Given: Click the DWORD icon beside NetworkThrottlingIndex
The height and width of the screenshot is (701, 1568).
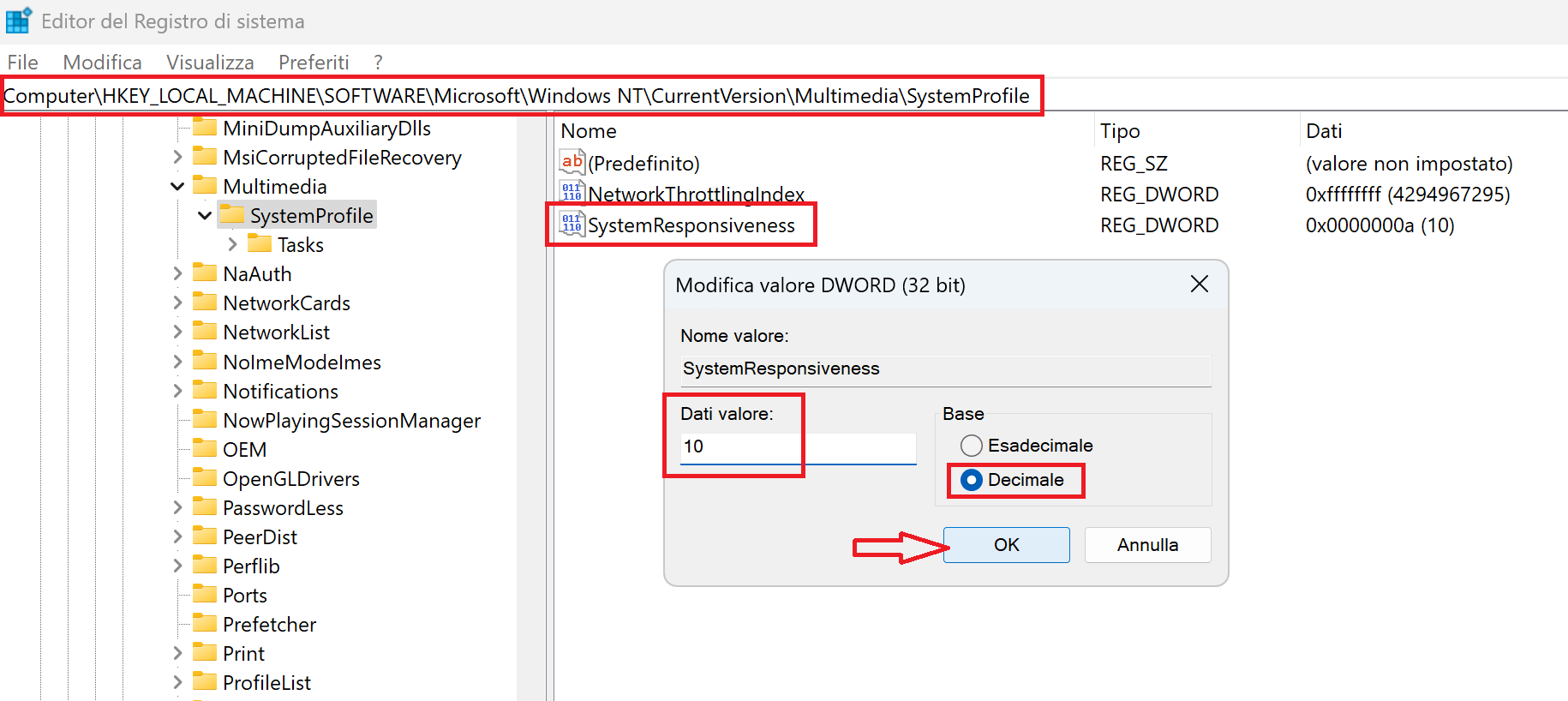Looking at the screenshot, I should (x=572, y=193).
